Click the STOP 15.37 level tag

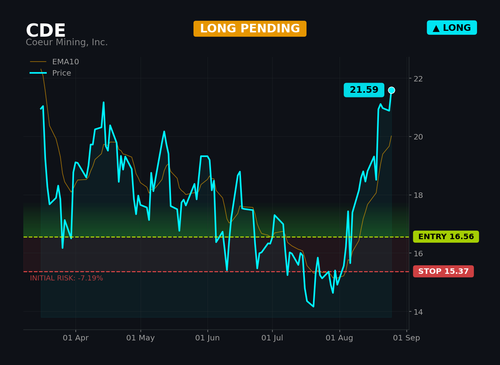coord(443,271)
